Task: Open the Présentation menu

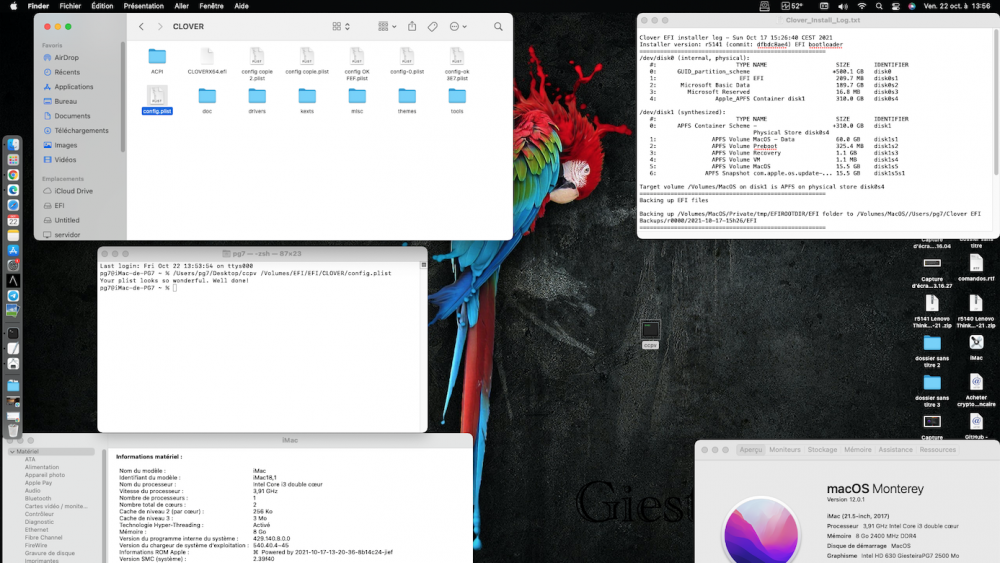Action: [x=143, y=6]
